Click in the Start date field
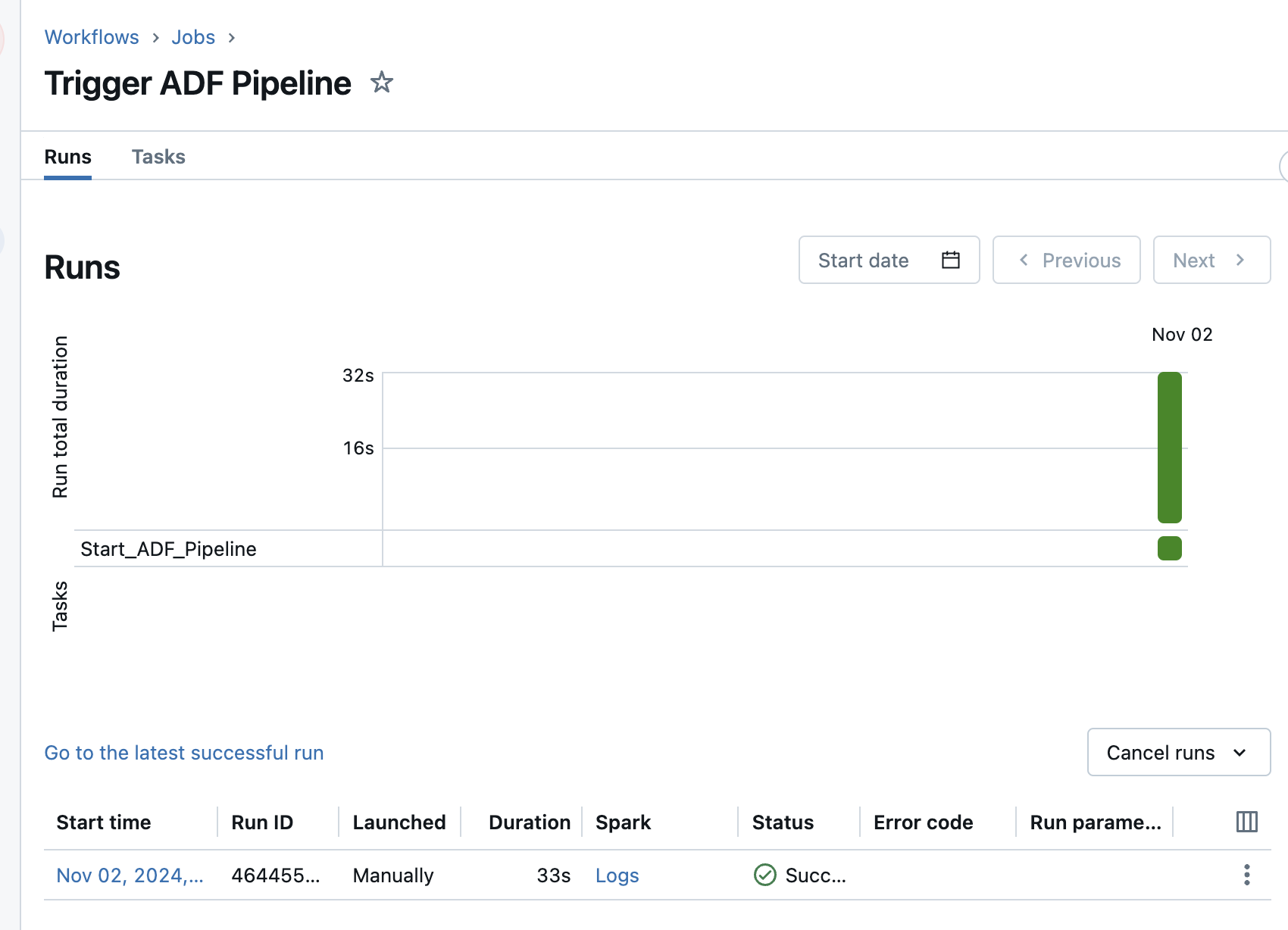 [864, 260]
